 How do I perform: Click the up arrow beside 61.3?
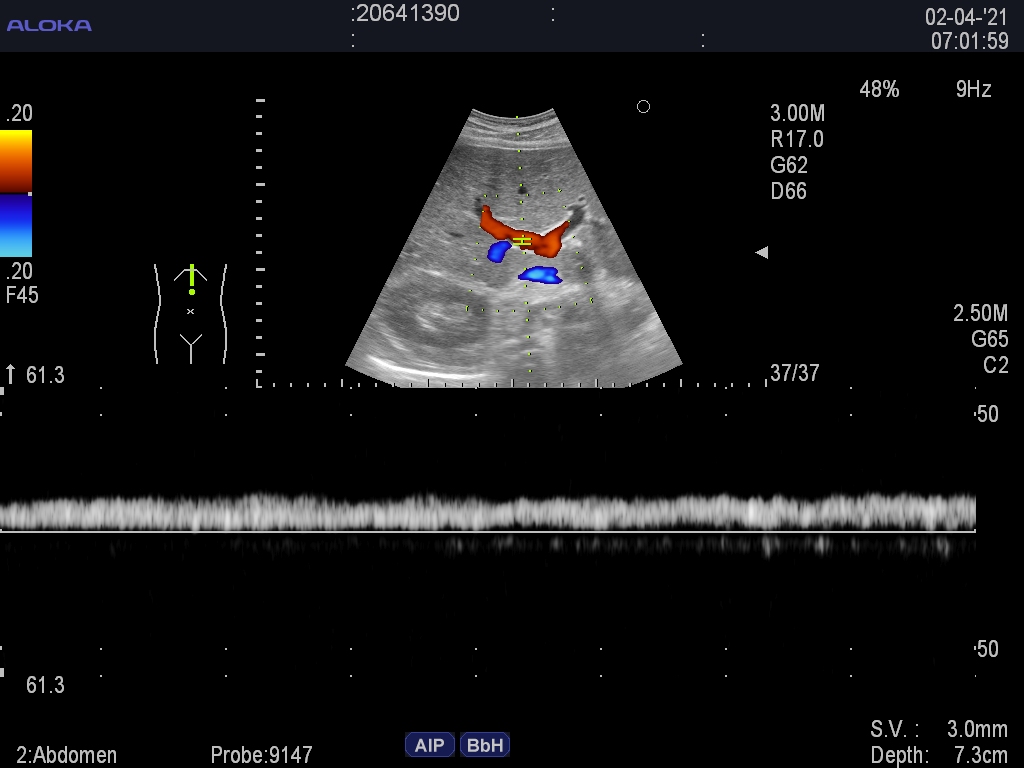(11, 374)
